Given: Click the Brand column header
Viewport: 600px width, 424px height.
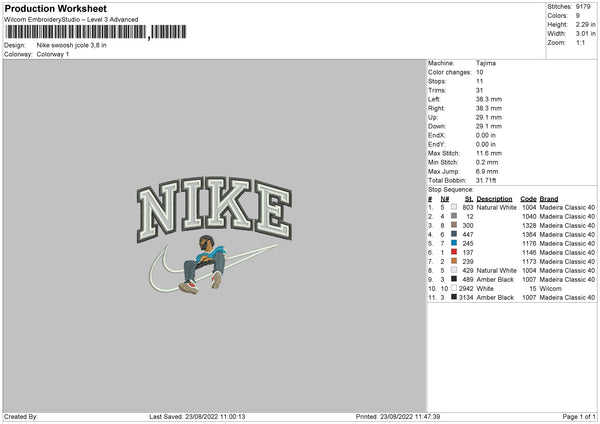Looking at the screenshot, I should (549, 199).
